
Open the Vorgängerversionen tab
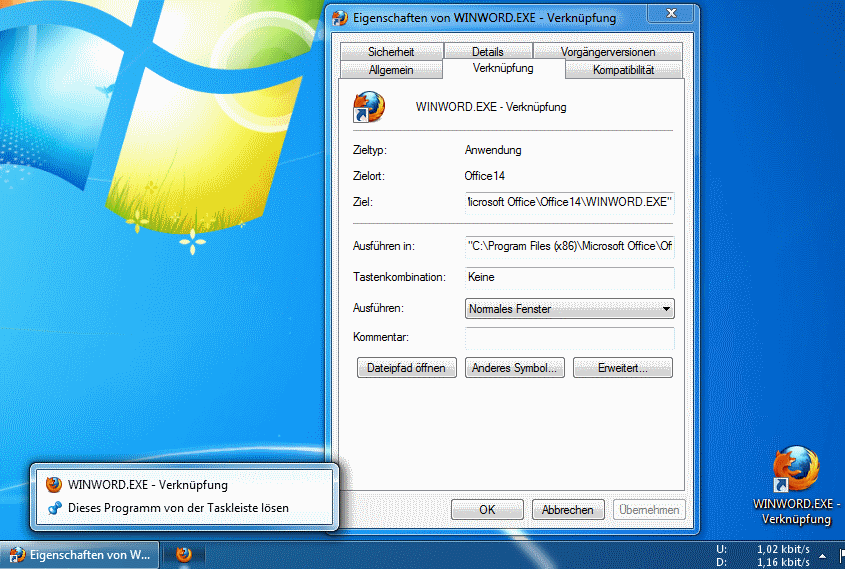click(x=607, y=51)
